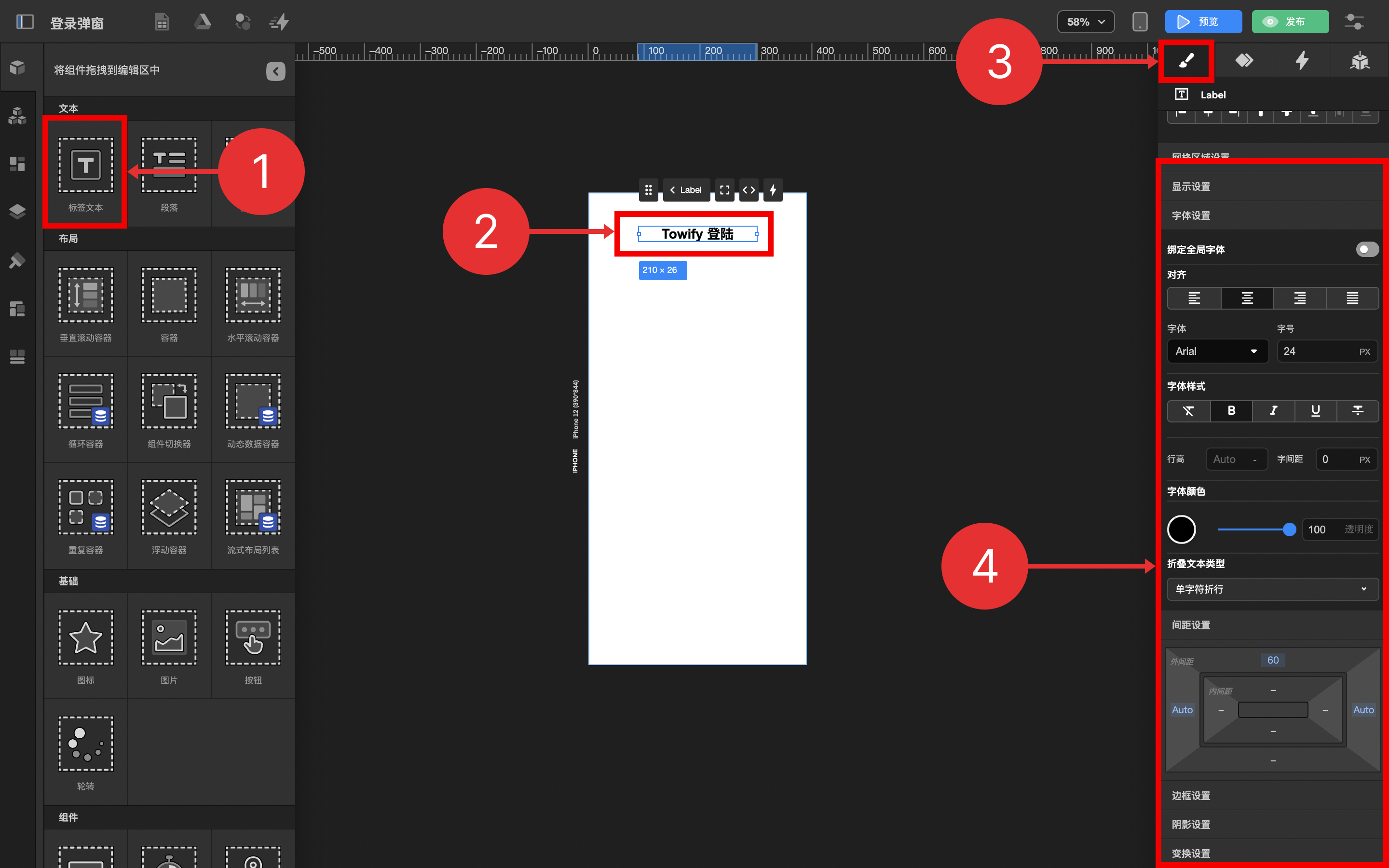Click the floating container component
1389x868 pixels.
[169, 508]
